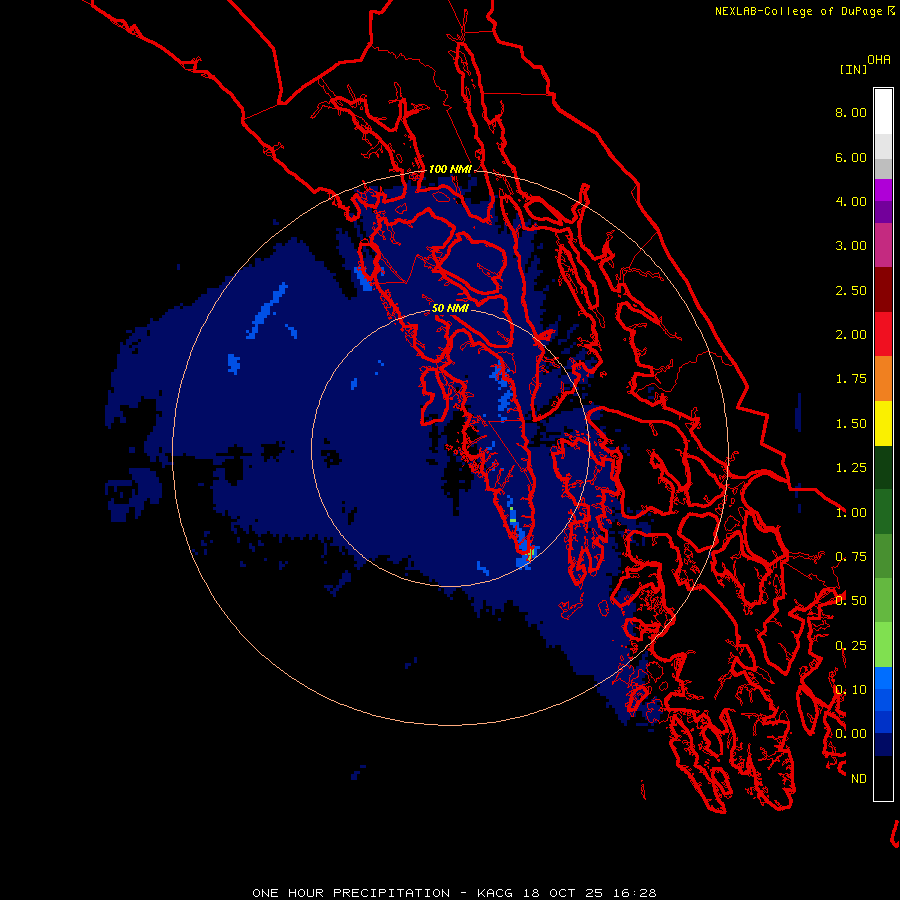Viewport: 900px width, 900px height.
Task: Click the 100 NMI range ring label
Action: click(450, 169)
